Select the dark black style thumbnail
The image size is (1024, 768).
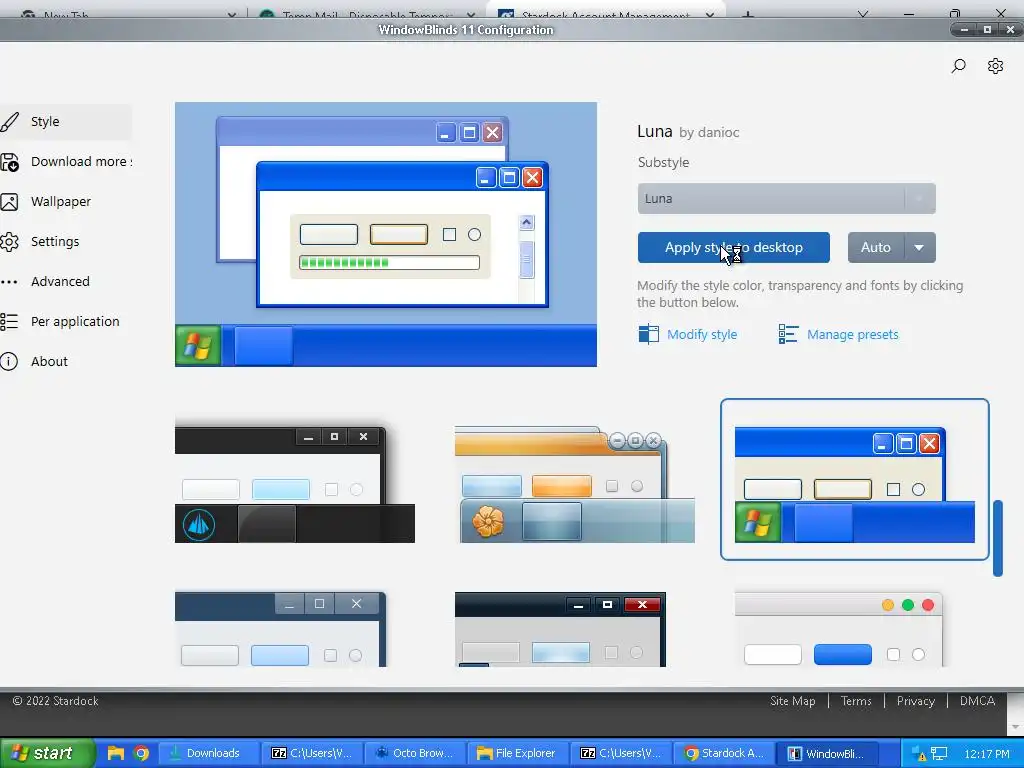pos(295,483)
